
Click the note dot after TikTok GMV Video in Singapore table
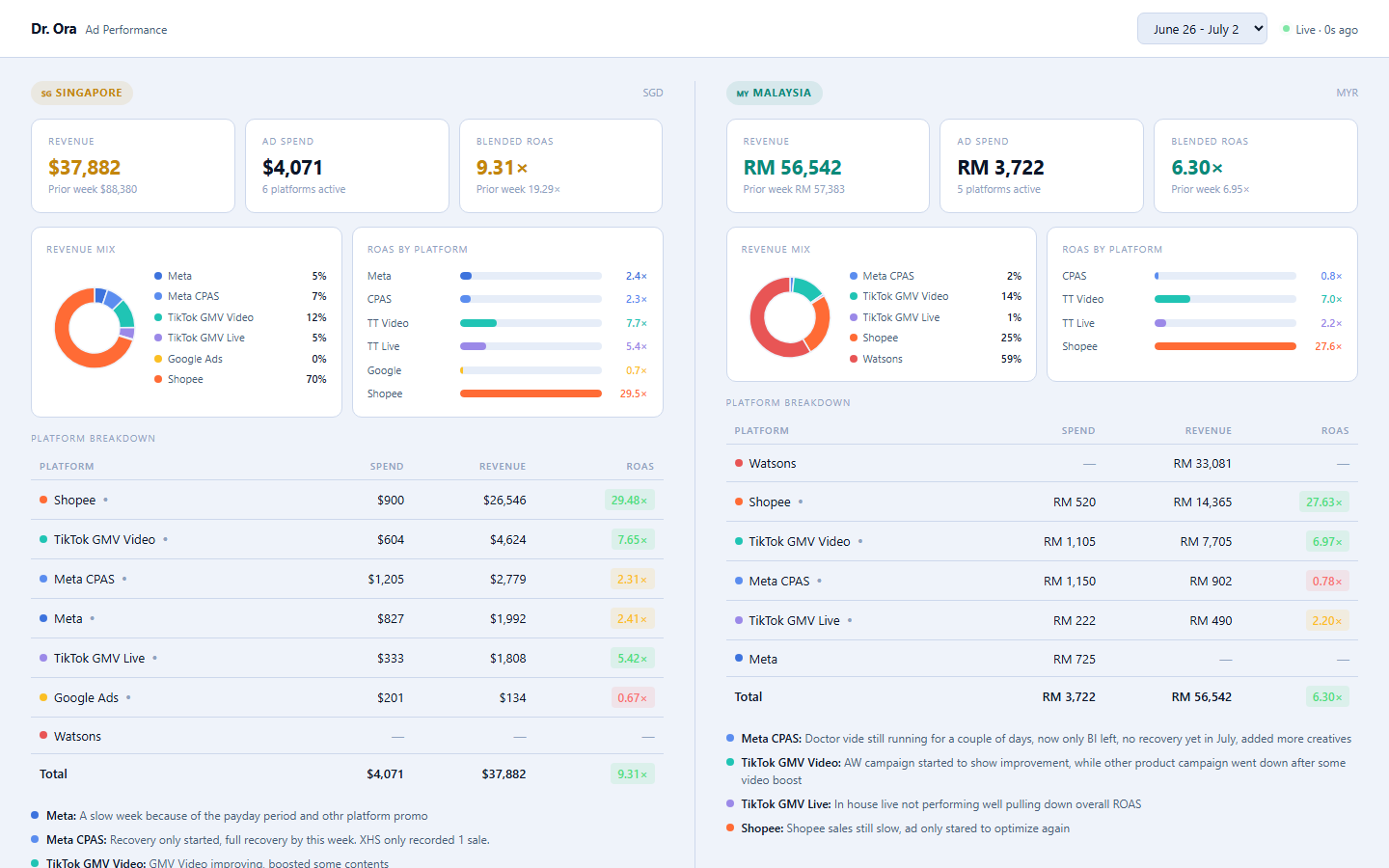(165, 539)
